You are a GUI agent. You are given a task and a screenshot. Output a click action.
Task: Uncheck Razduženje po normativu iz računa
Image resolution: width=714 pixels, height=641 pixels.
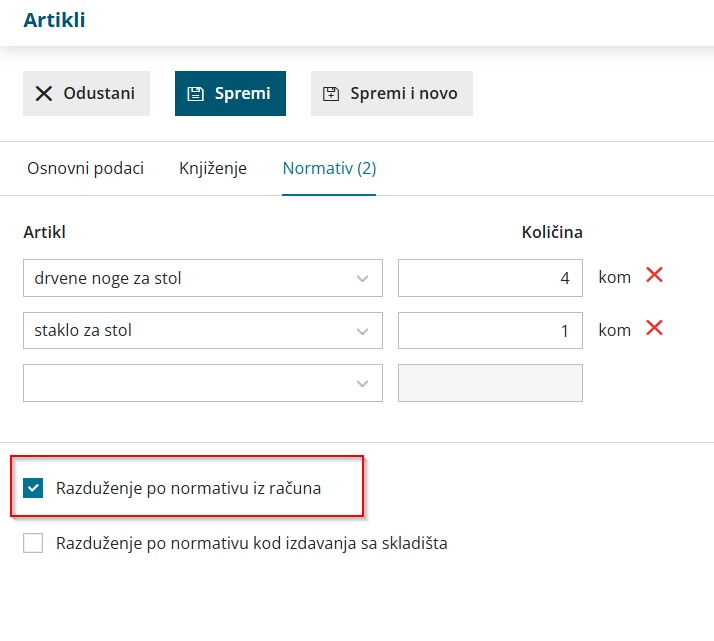click(x=33, y=488)
